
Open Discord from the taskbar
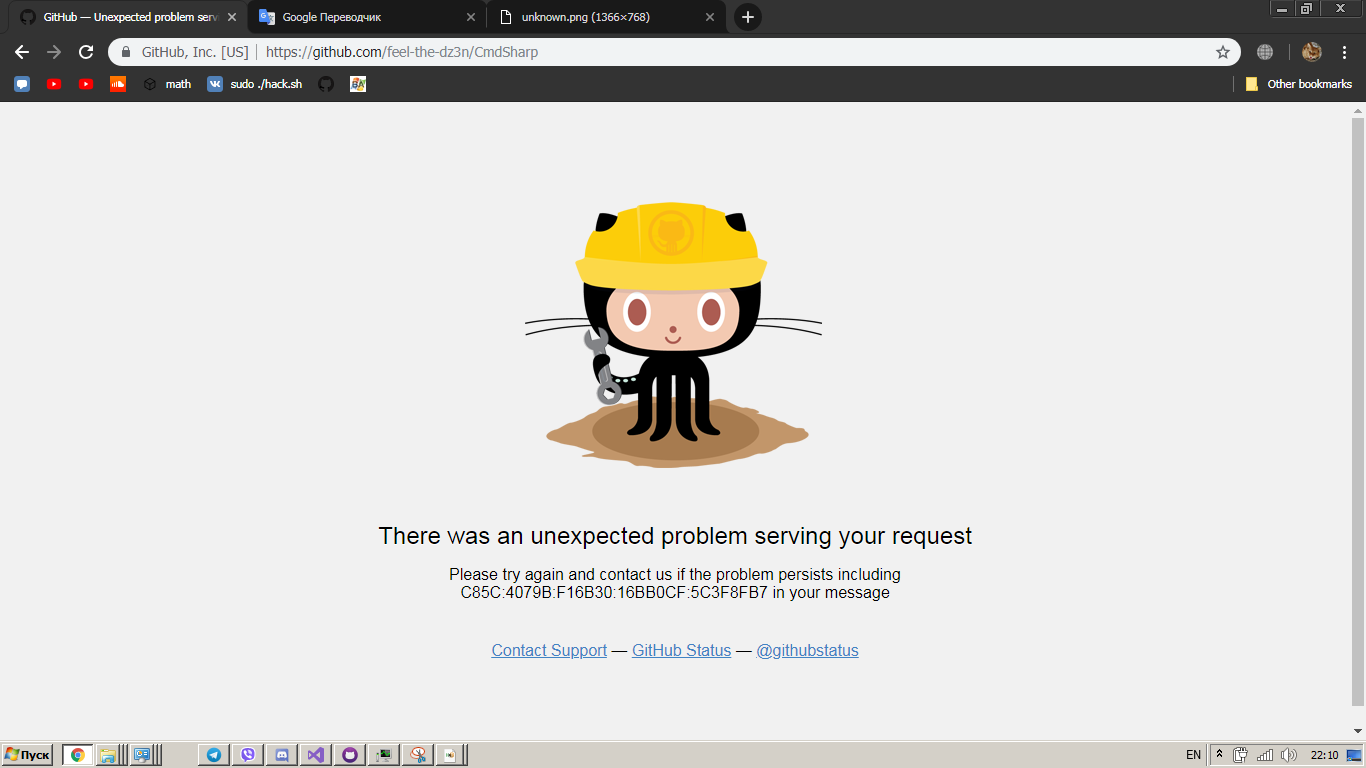point(282,755)
